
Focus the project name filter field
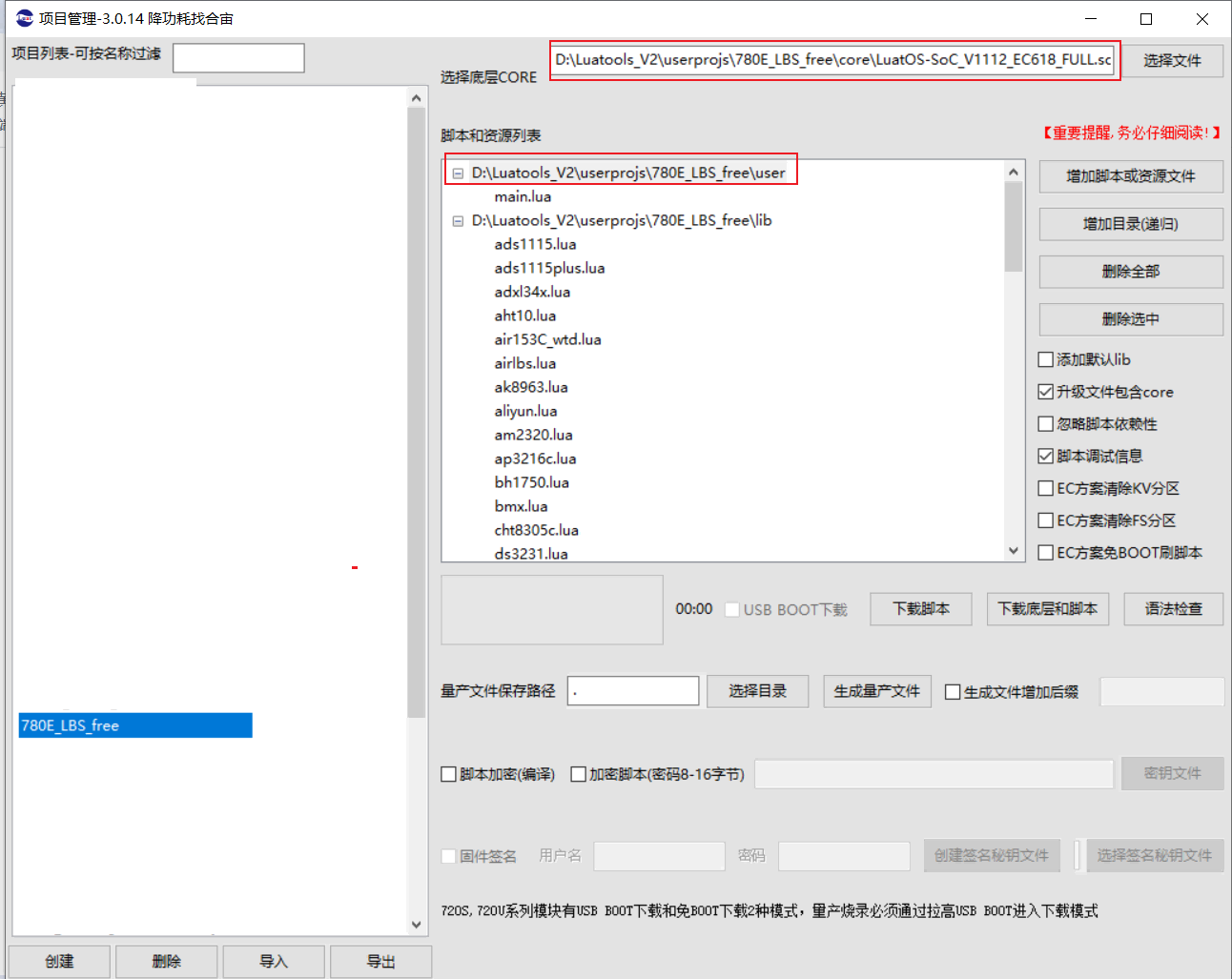click(238, 58)
